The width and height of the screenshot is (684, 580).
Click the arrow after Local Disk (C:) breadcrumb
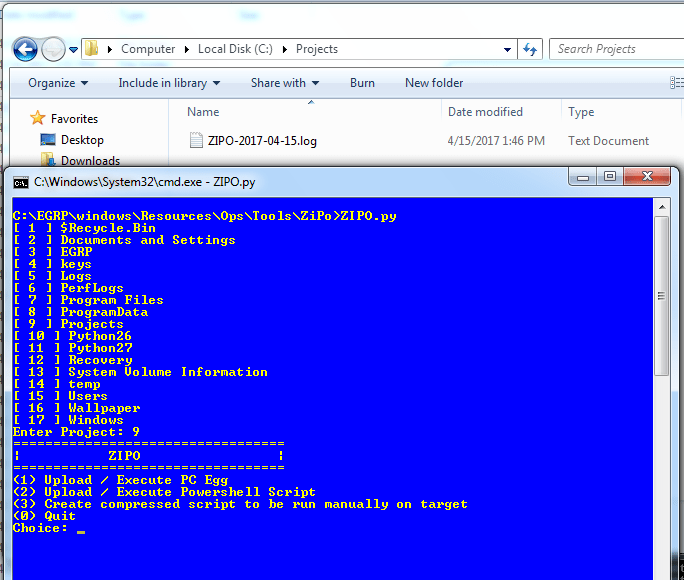click(284, 49)
